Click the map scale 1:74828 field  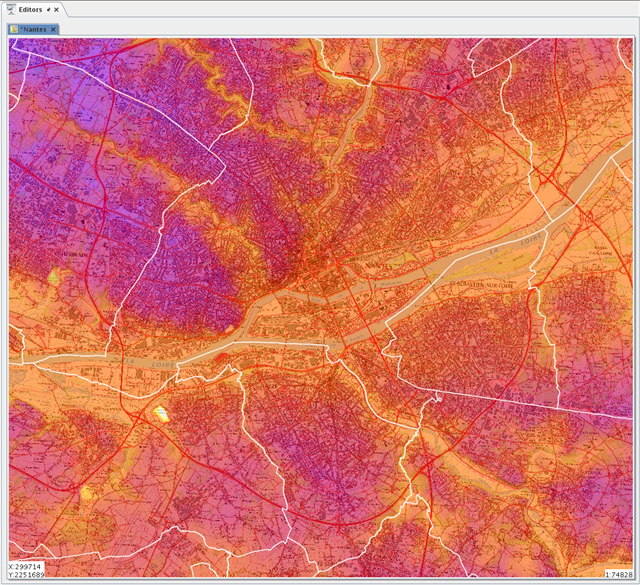[x=618, y=575]
